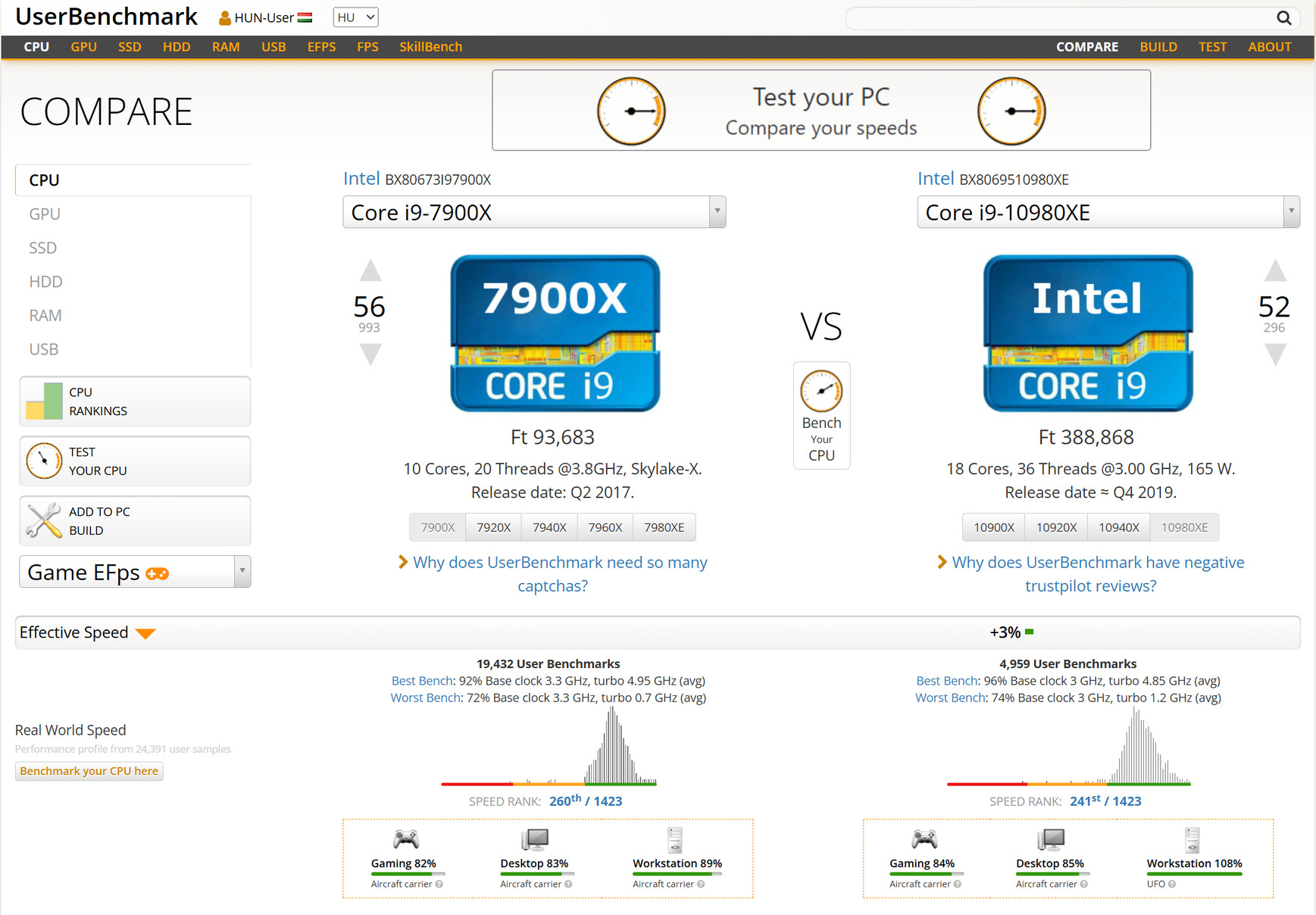Image resolution: width=1316 pixels, height=915 pixels.
Task: Downvote the Core i9-10980XE arrow
Action: click(x=1275, y=354)
